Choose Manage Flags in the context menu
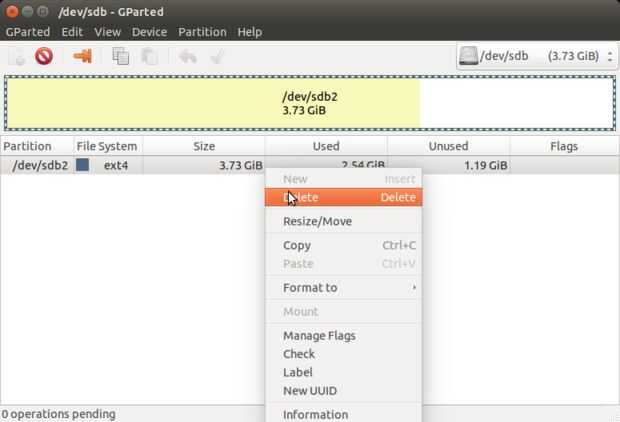The image size is (620, 422). pos(343,335)
